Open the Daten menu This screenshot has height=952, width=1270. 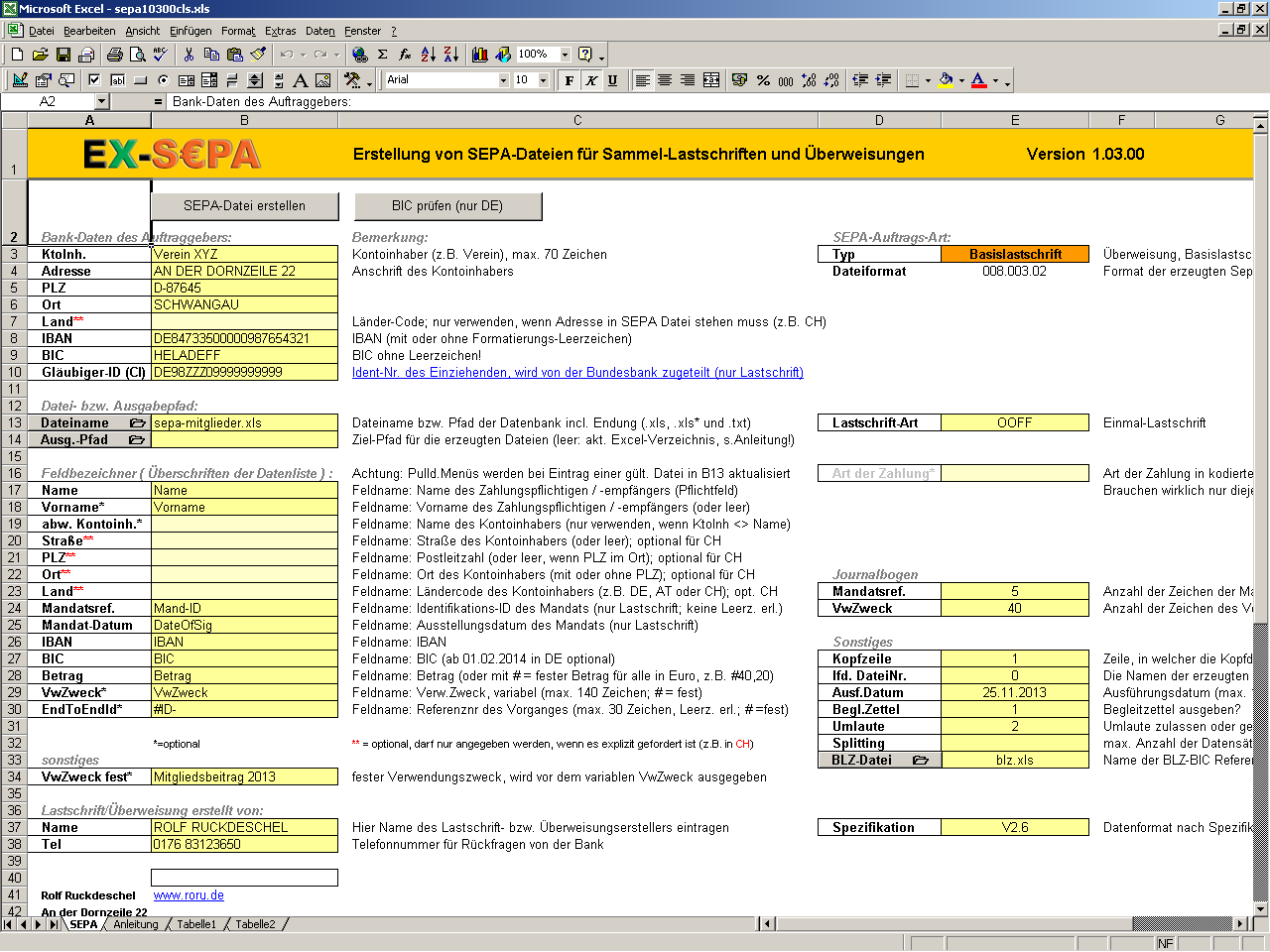tap(319, 31)
